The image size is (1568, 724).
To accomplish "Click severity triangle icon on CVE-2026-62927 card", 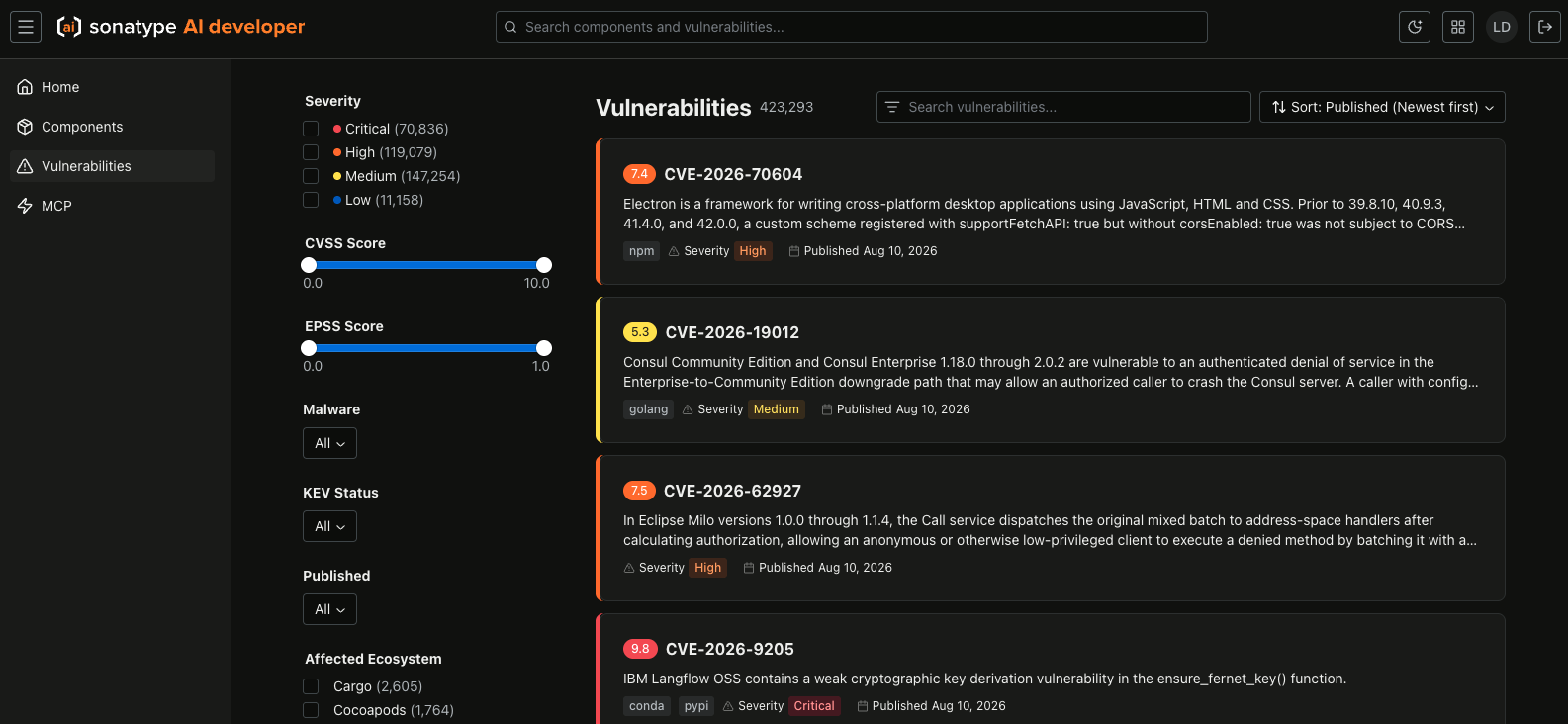I will pyautogui.click(x=629, y=568).
